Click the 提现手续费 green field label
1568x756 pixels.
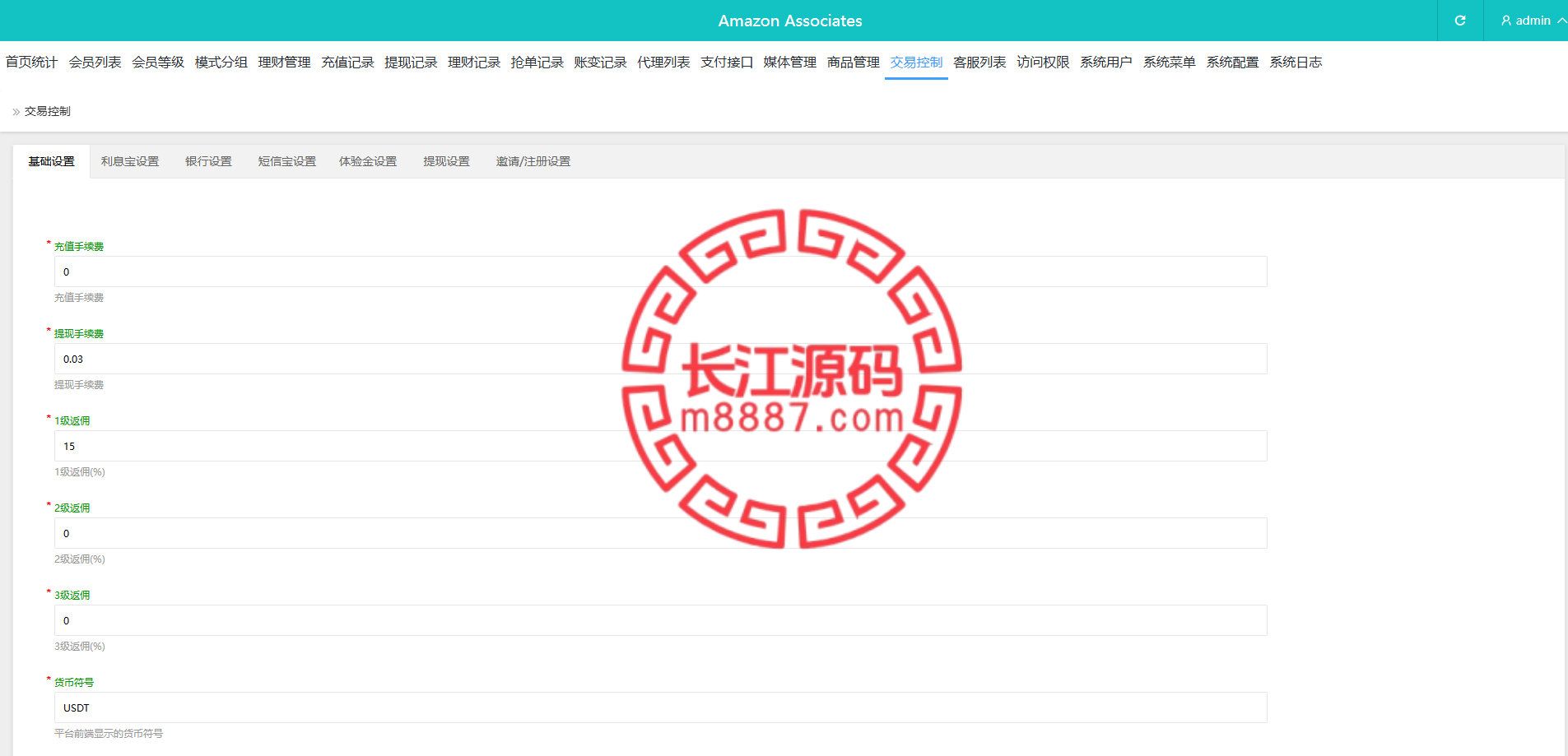coord(79,334)
